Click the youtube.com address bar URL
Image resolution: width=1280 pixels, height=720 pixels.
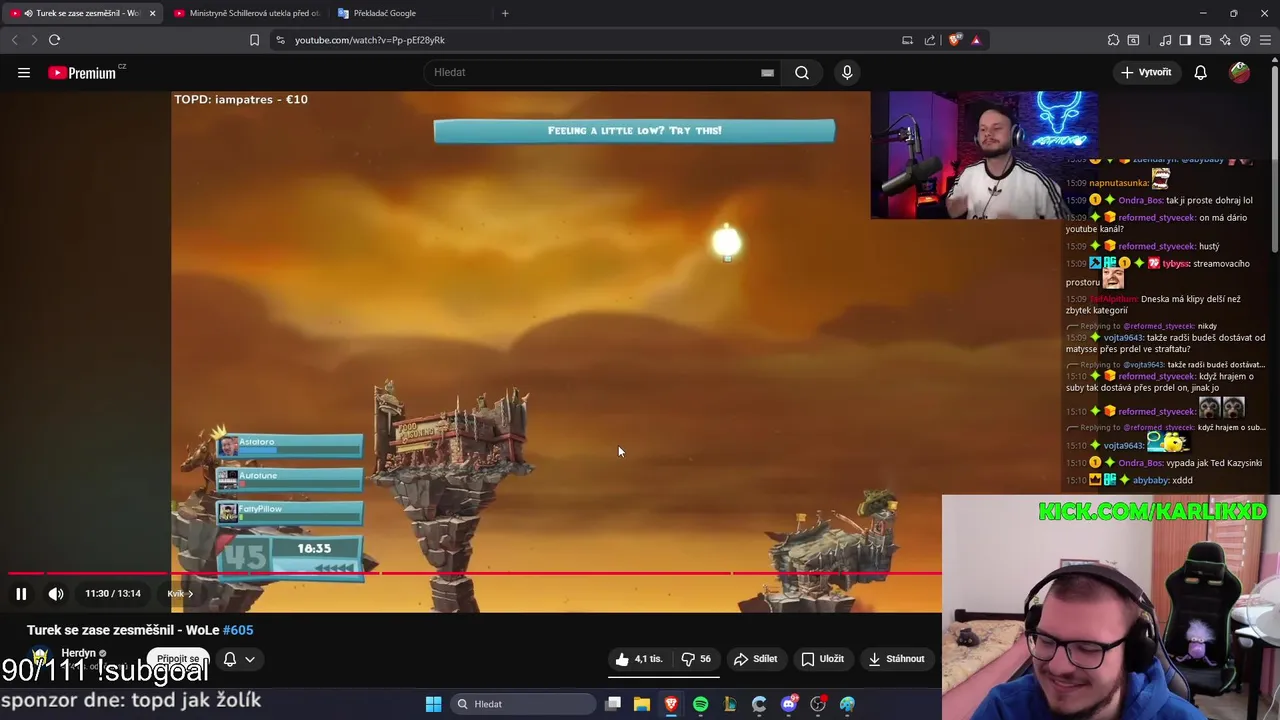coord(370,40)
